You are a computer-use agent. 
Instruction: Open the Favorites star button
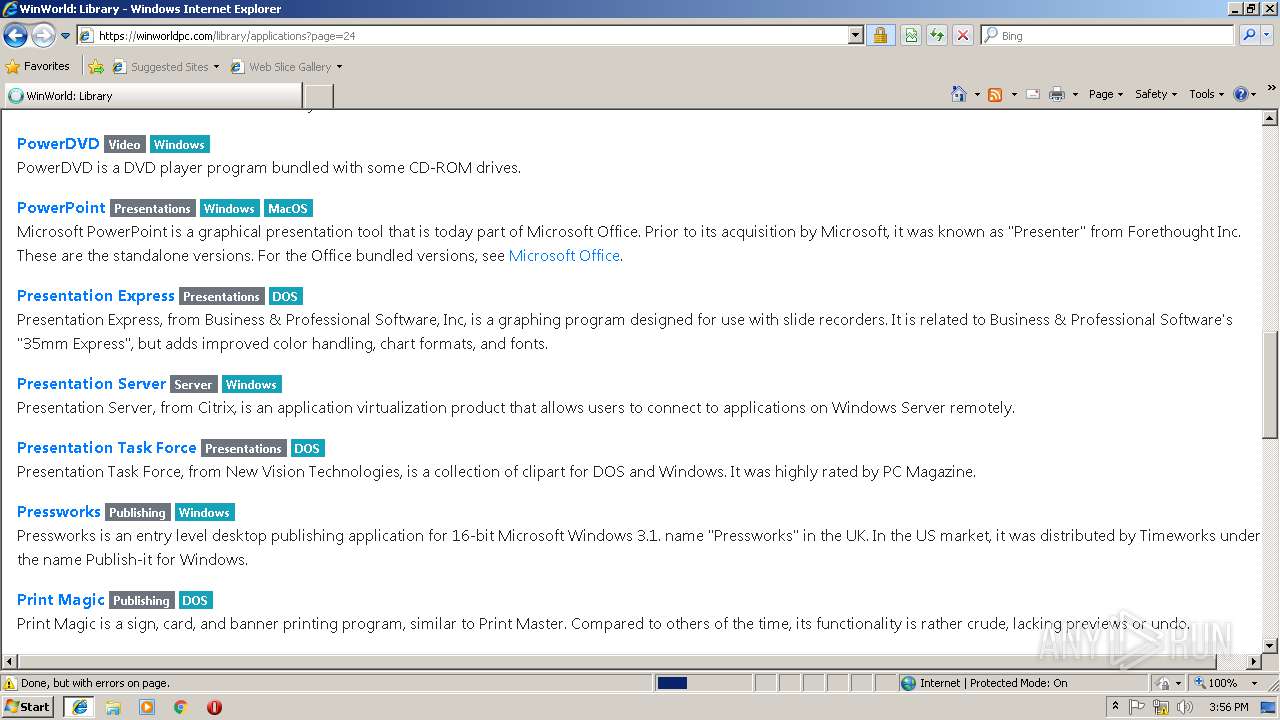pyautogui.click(x=38, y=66)
